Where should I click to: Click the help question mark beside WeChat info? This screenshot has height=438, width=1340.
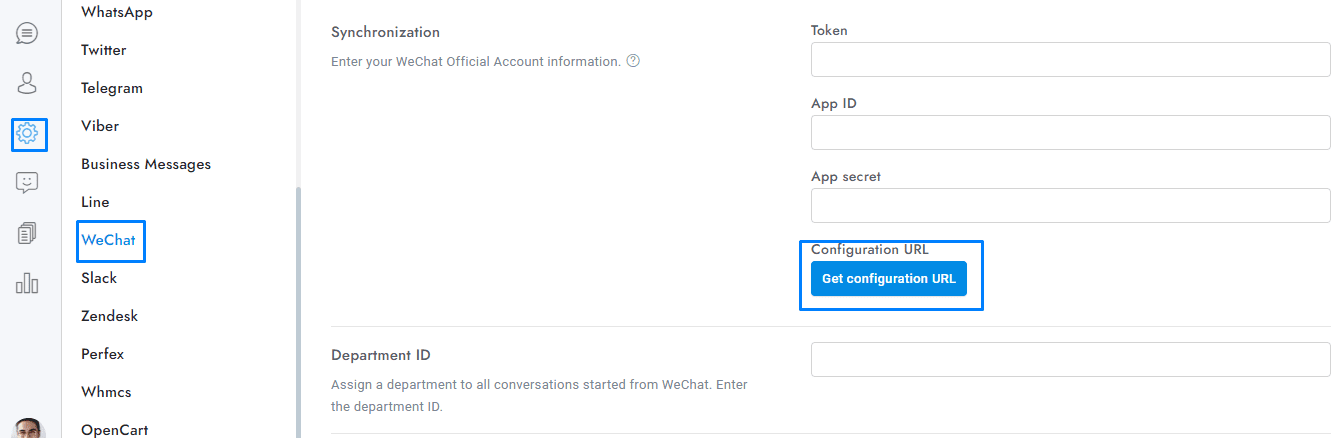click(x=633, y=61)
